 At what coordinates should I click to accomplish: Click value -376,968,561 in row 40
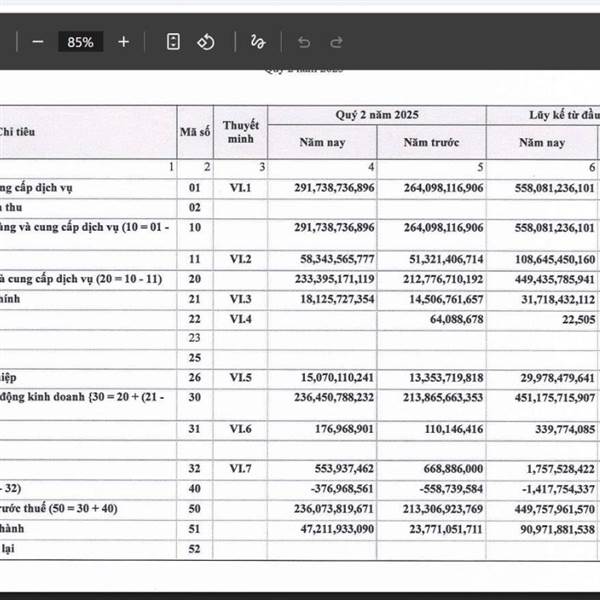tap(342, 489)
